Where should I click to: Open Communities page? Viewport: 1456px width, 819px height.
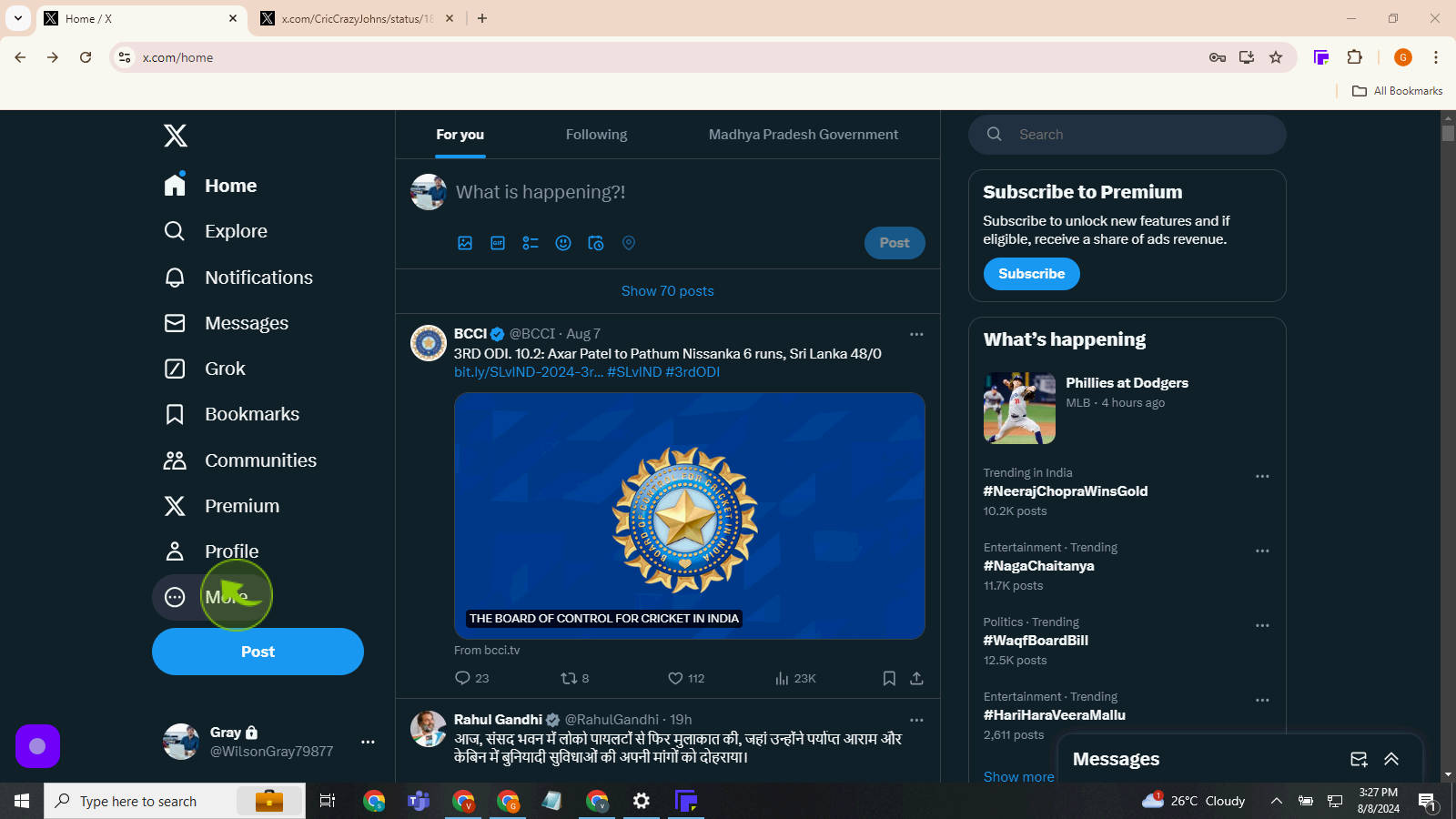pos(240,460)
